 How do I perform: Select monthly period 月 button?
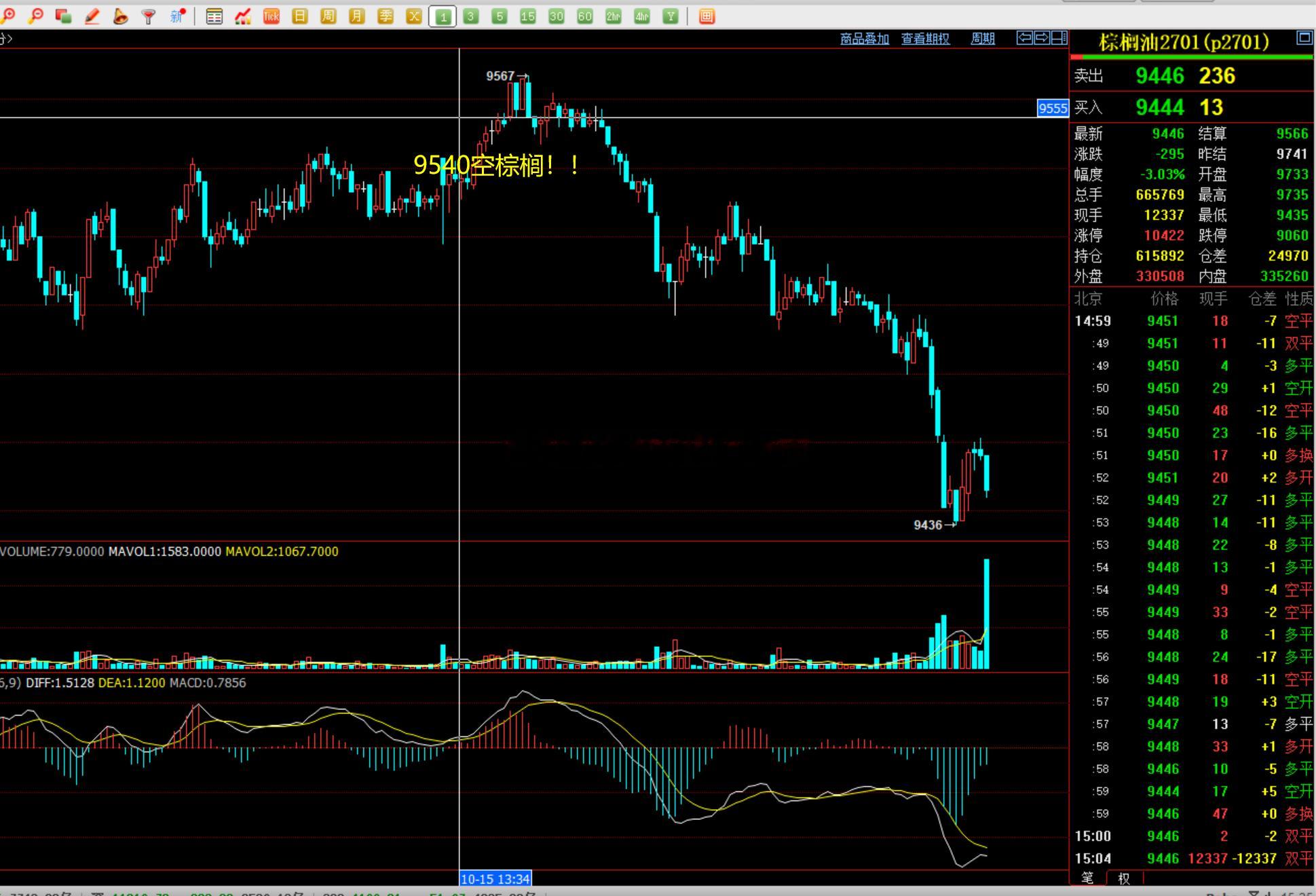click(357, 16)
